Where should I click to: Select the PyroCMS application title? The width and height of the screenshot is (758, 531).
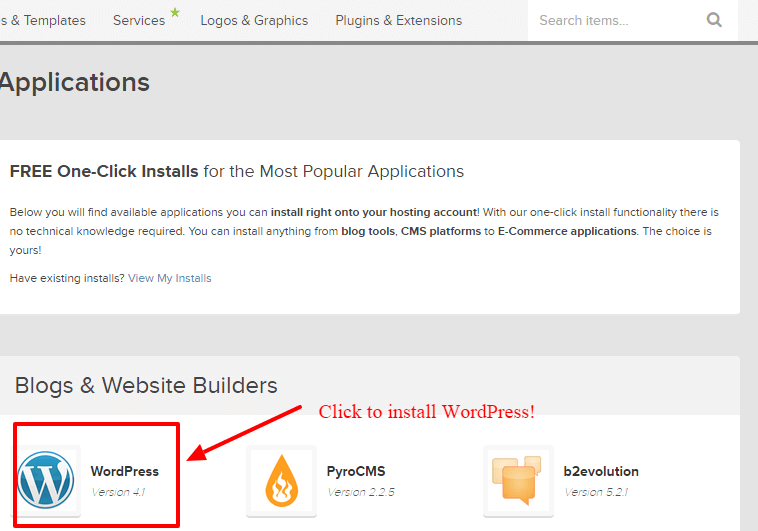coord(356,471)
